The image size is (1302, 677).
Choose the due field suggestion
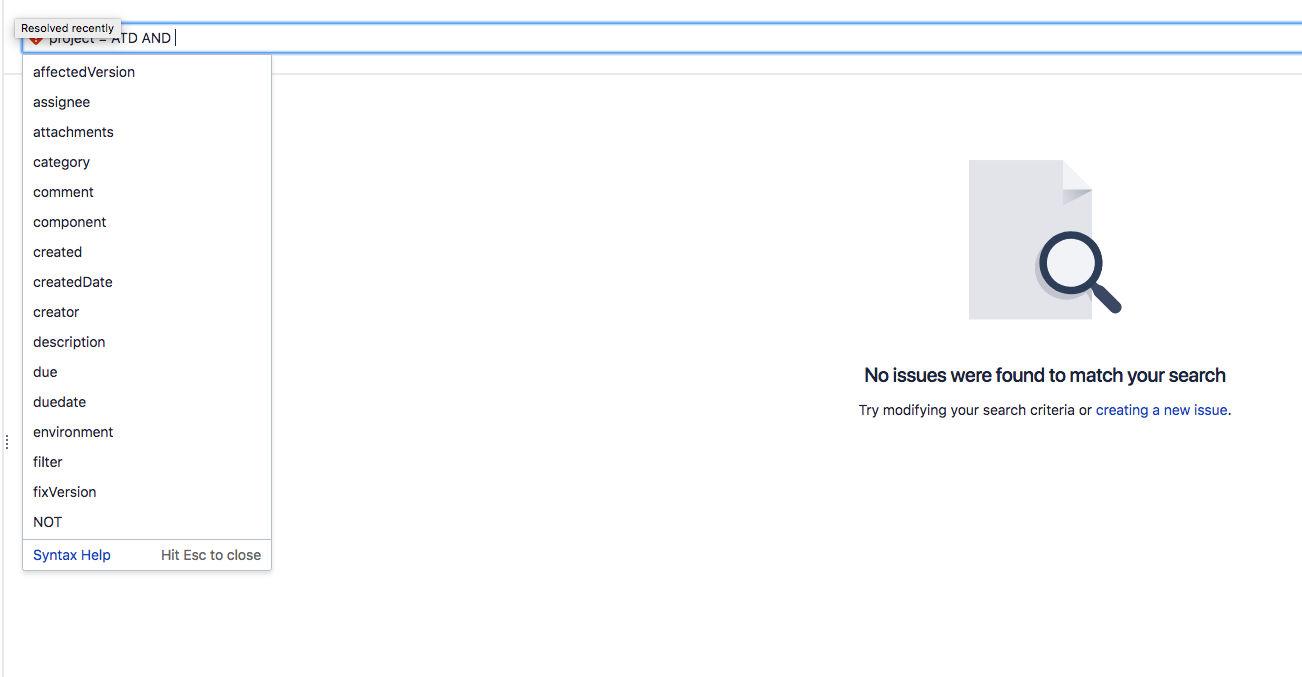coord(147,372)
